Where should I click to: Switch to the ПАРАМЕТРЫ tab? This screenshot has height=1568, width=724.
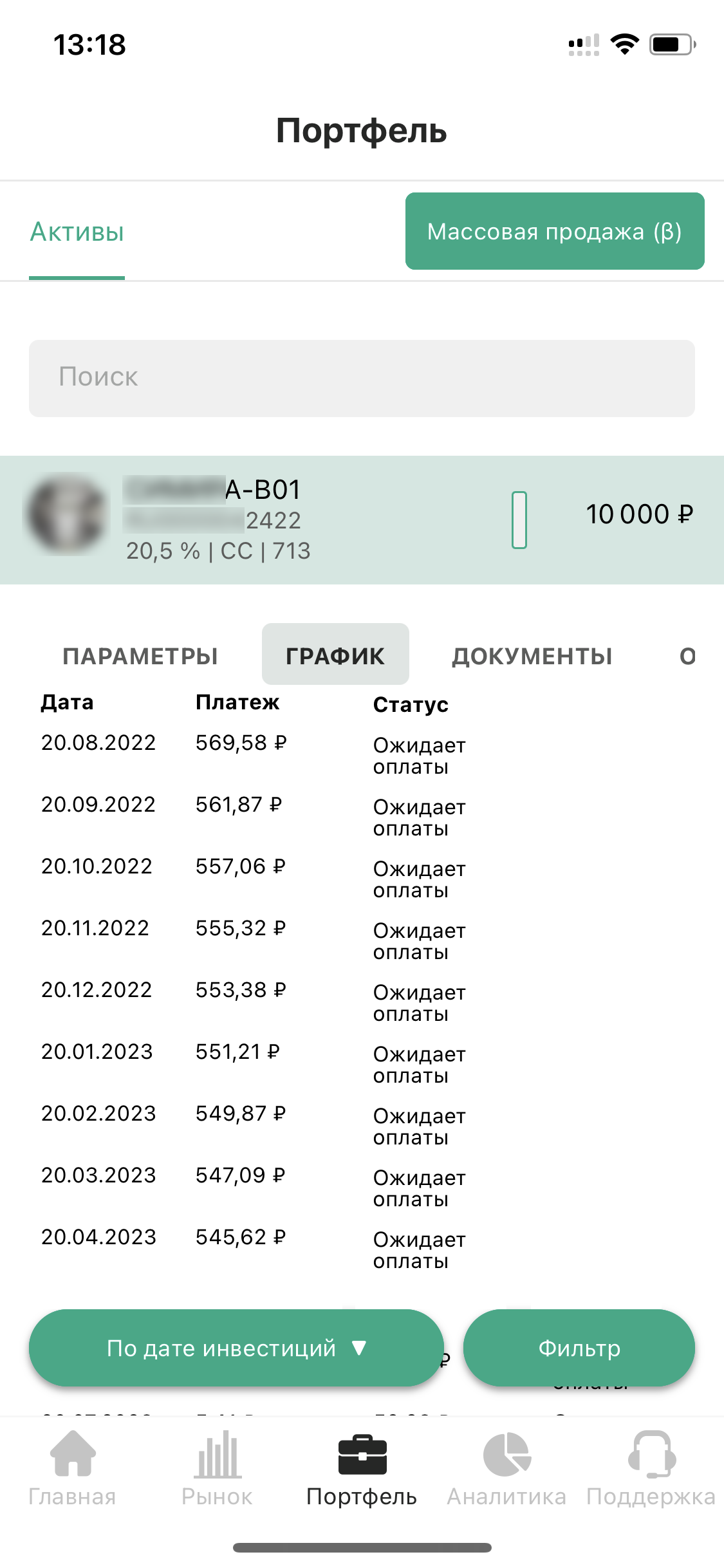[140, 656]
